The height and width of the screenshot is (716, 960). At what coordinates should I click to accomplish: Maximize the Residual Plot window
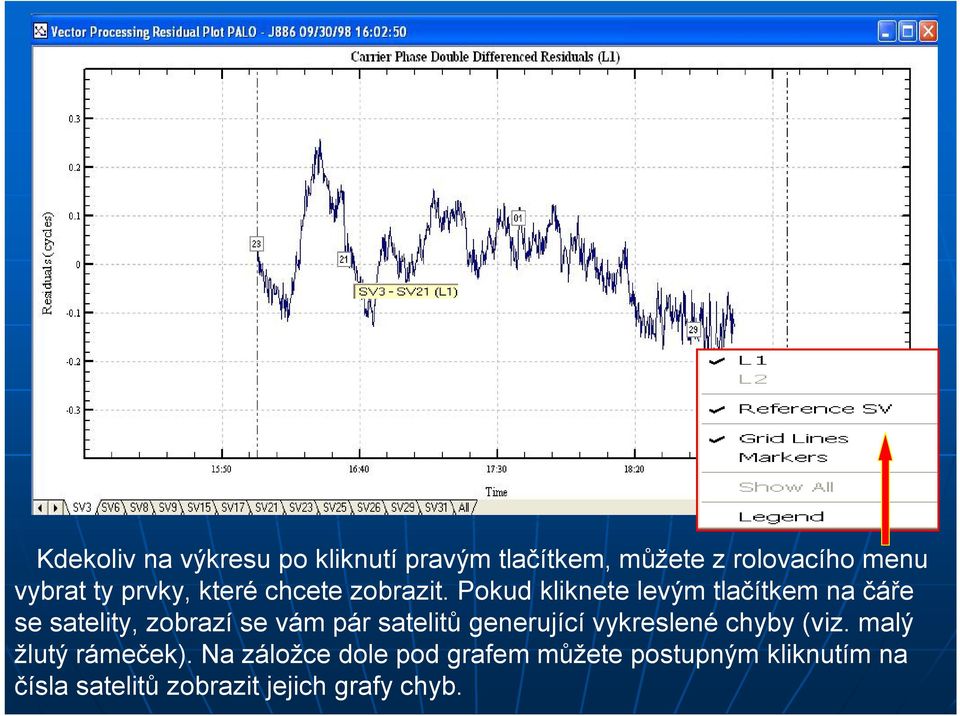point(907,31)
